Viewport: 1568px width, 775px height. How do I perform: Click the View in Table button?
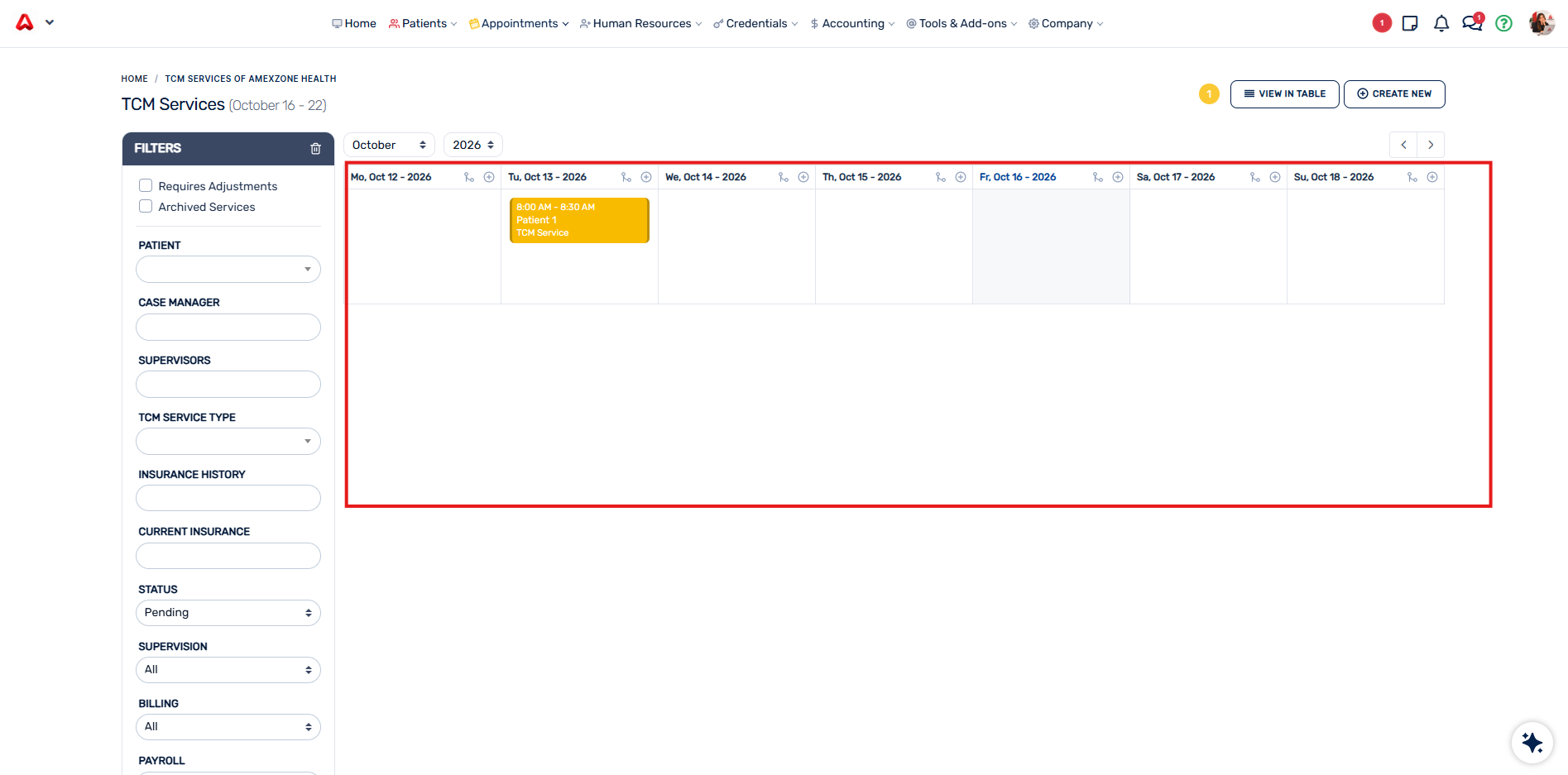(x=1284, y=94)
